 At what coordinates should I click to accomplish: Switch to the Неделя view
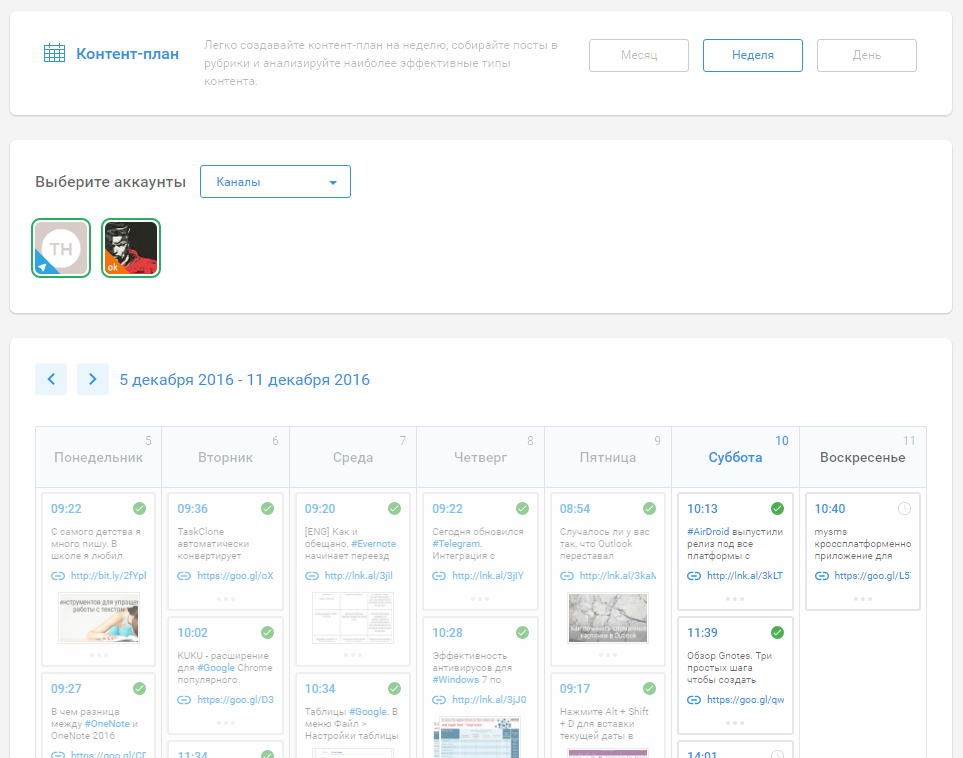752,55
